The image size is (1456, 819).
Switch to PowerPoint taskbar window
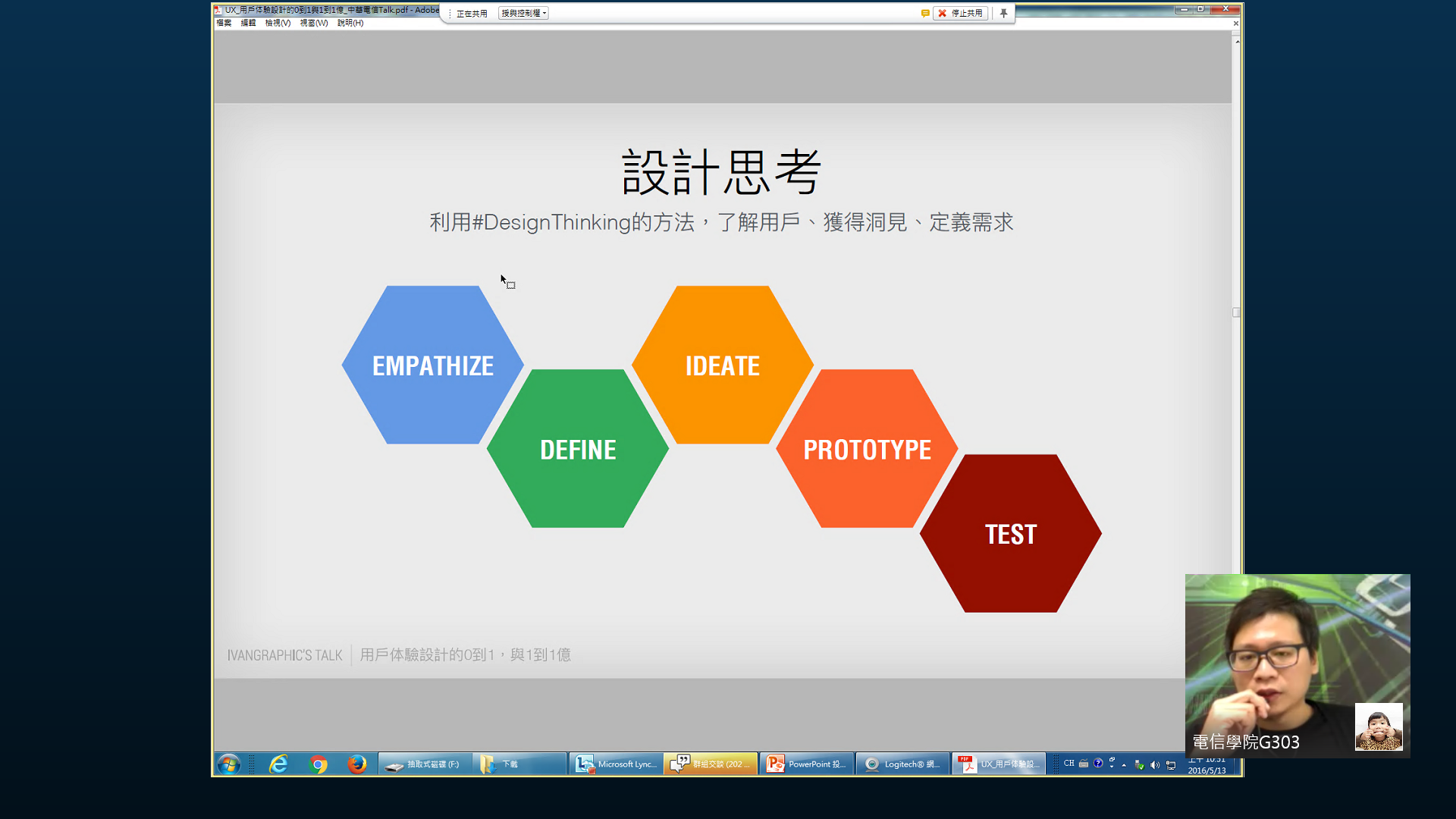click(806, 764)
